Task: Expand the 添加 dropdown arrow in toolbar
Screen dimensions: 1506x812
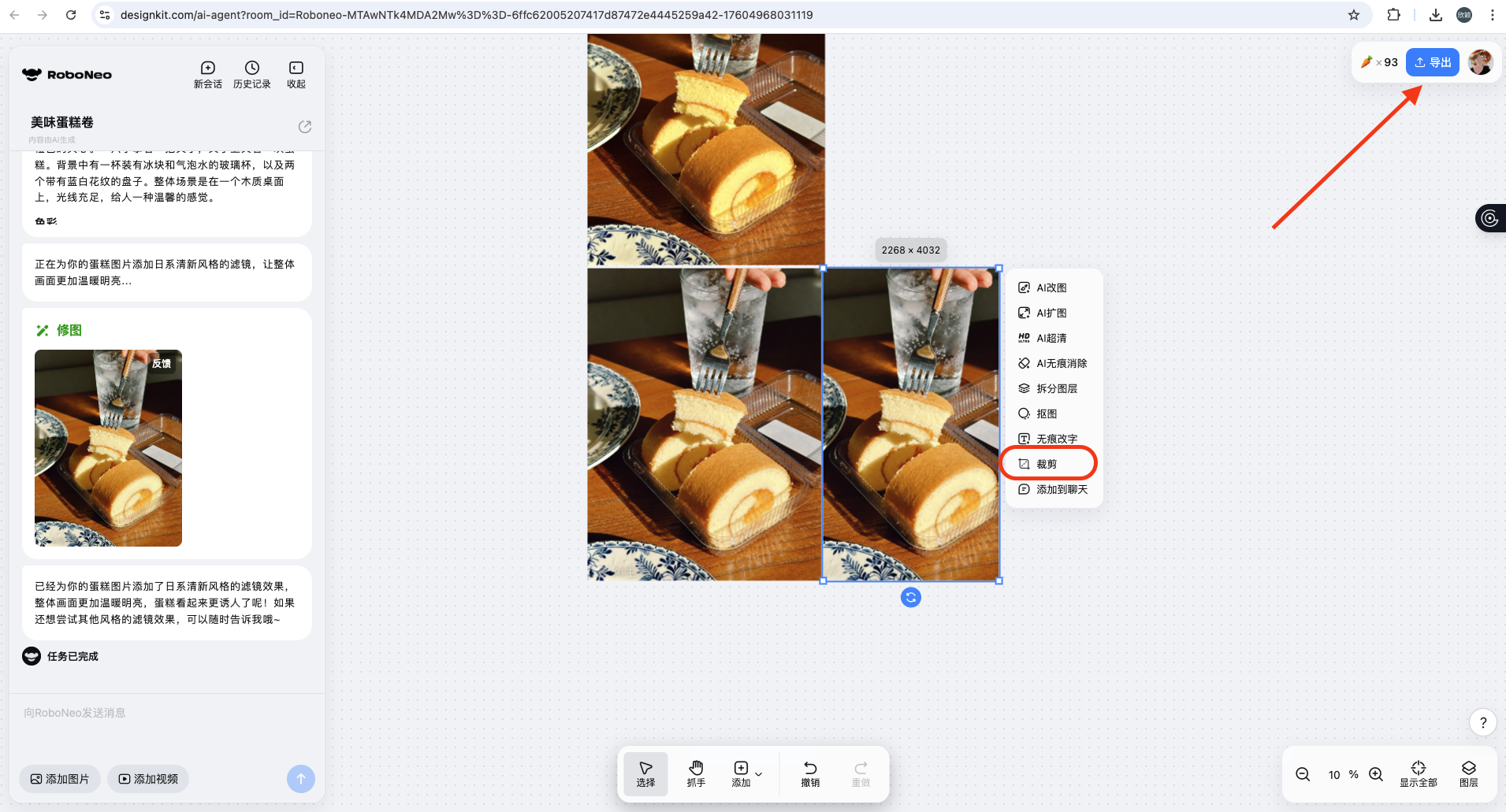Action: pyautogui.click(x=759, y=774)
